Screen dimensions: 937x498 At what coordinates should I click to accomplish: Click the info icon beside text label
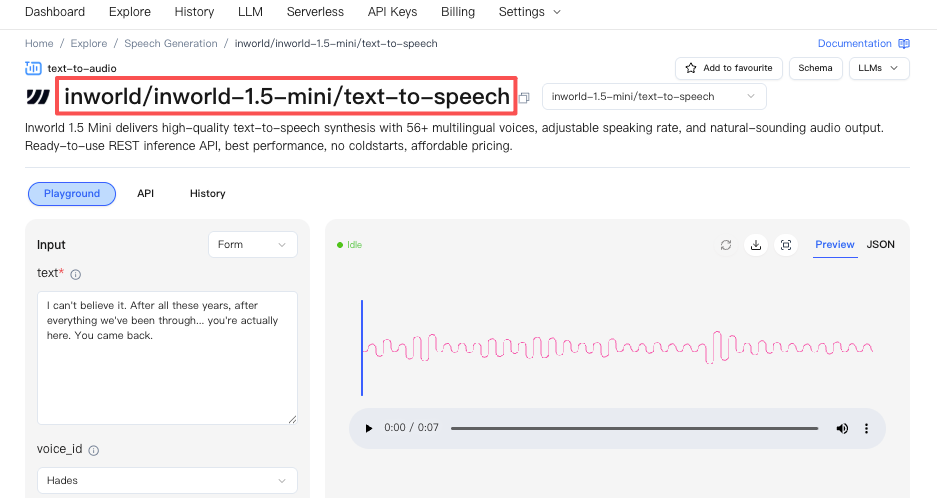point(76,275)
